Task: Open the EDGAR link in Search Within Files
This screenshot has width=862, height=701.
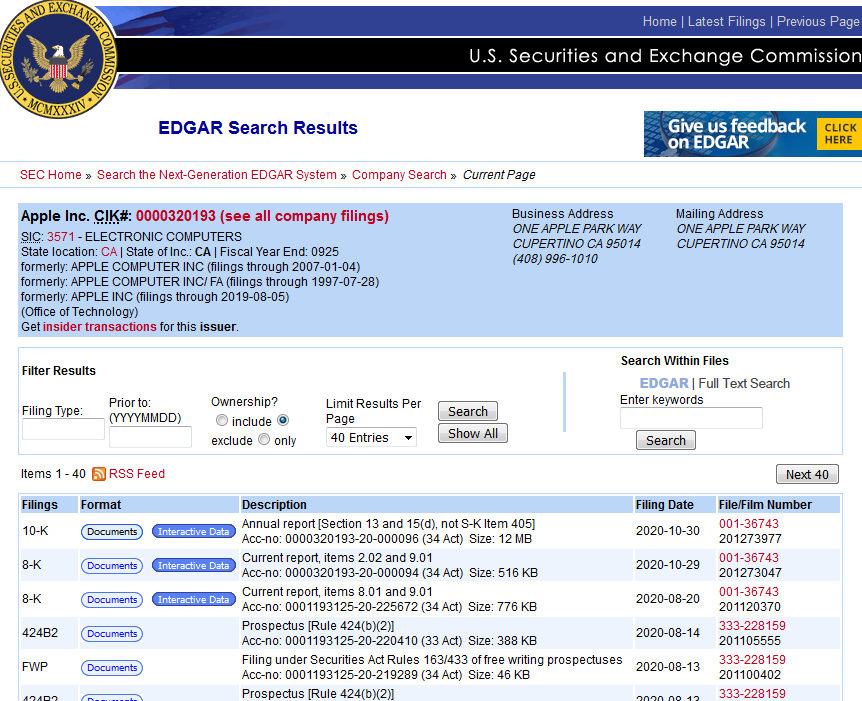Action: click(664, 383)
